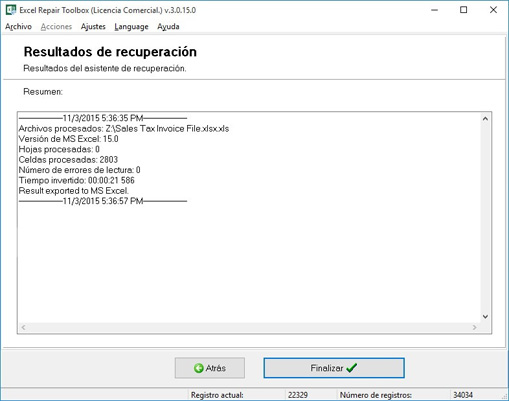The width and height of the screenshot is (509, 401).
Task: Select the 'Número de errores de lectura: 0' line
Action: 79,170
